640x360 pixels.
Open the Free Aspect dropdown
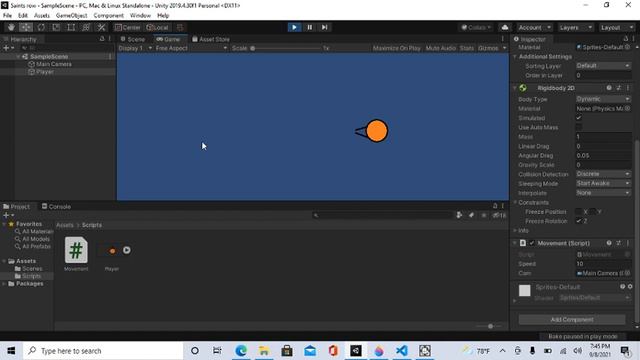191,48
